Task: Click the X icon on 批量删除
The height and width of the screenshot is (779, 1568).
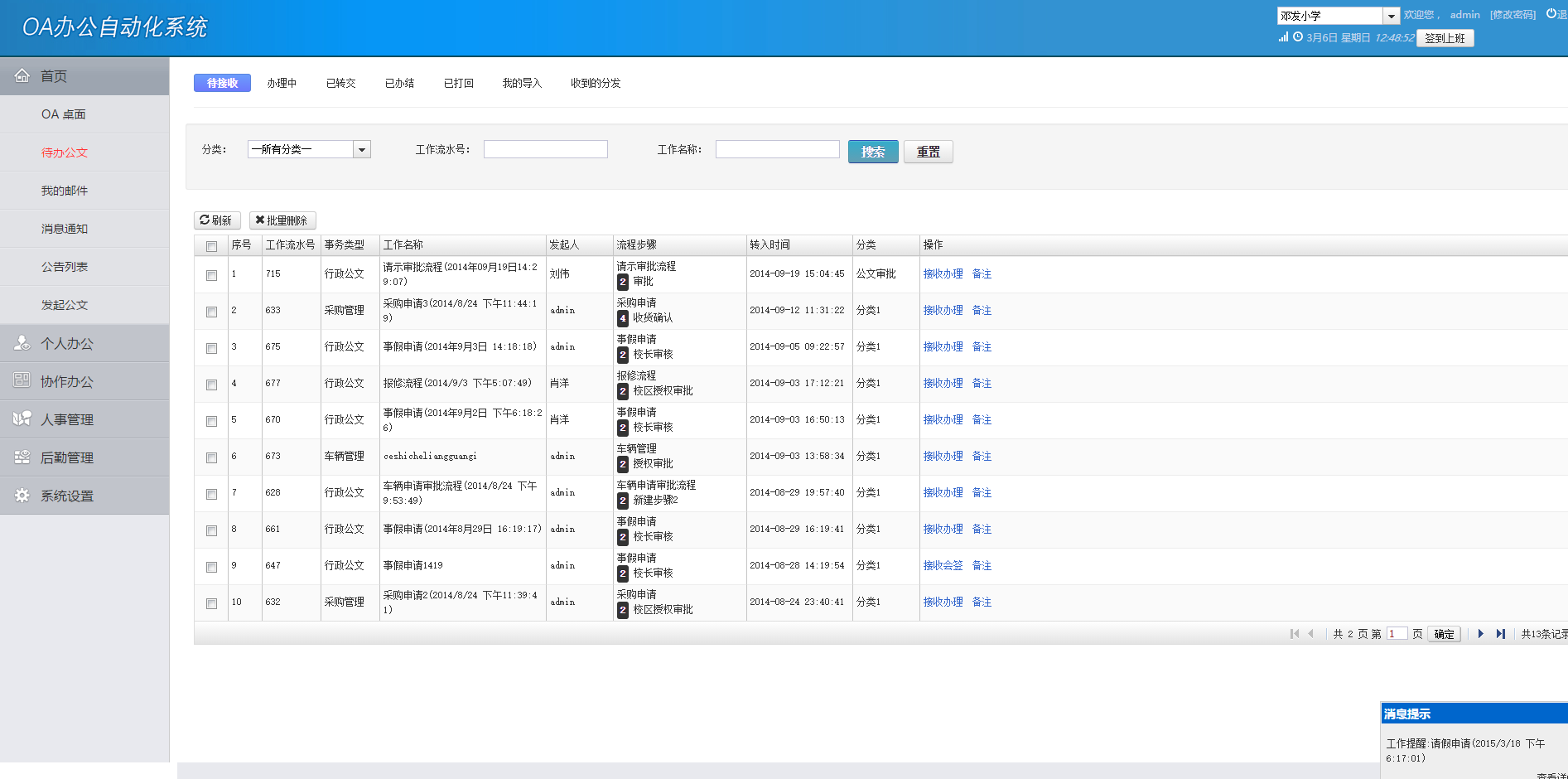Action: [x=260, y=220]
